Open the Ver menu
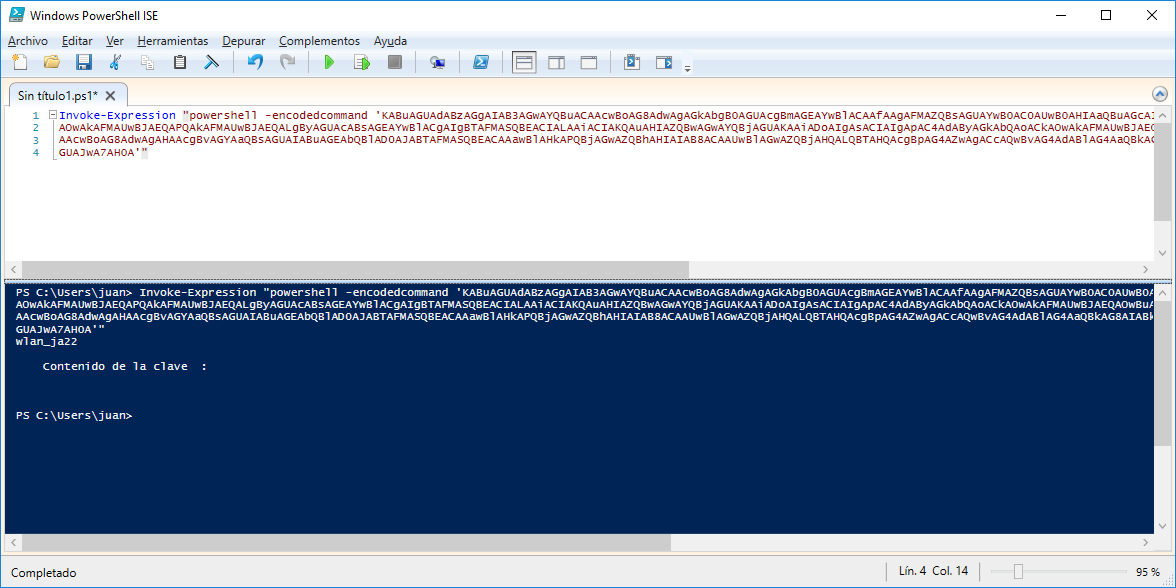 (115, 41)
